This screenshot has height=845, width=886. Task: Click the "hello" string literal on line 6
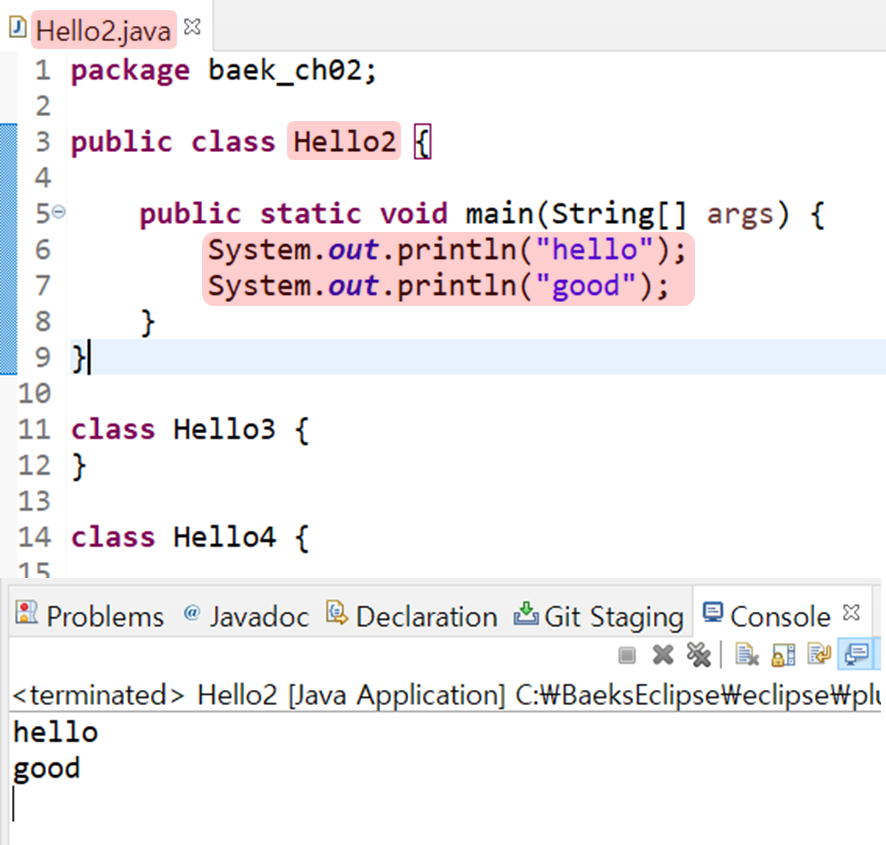coord(594,249)
